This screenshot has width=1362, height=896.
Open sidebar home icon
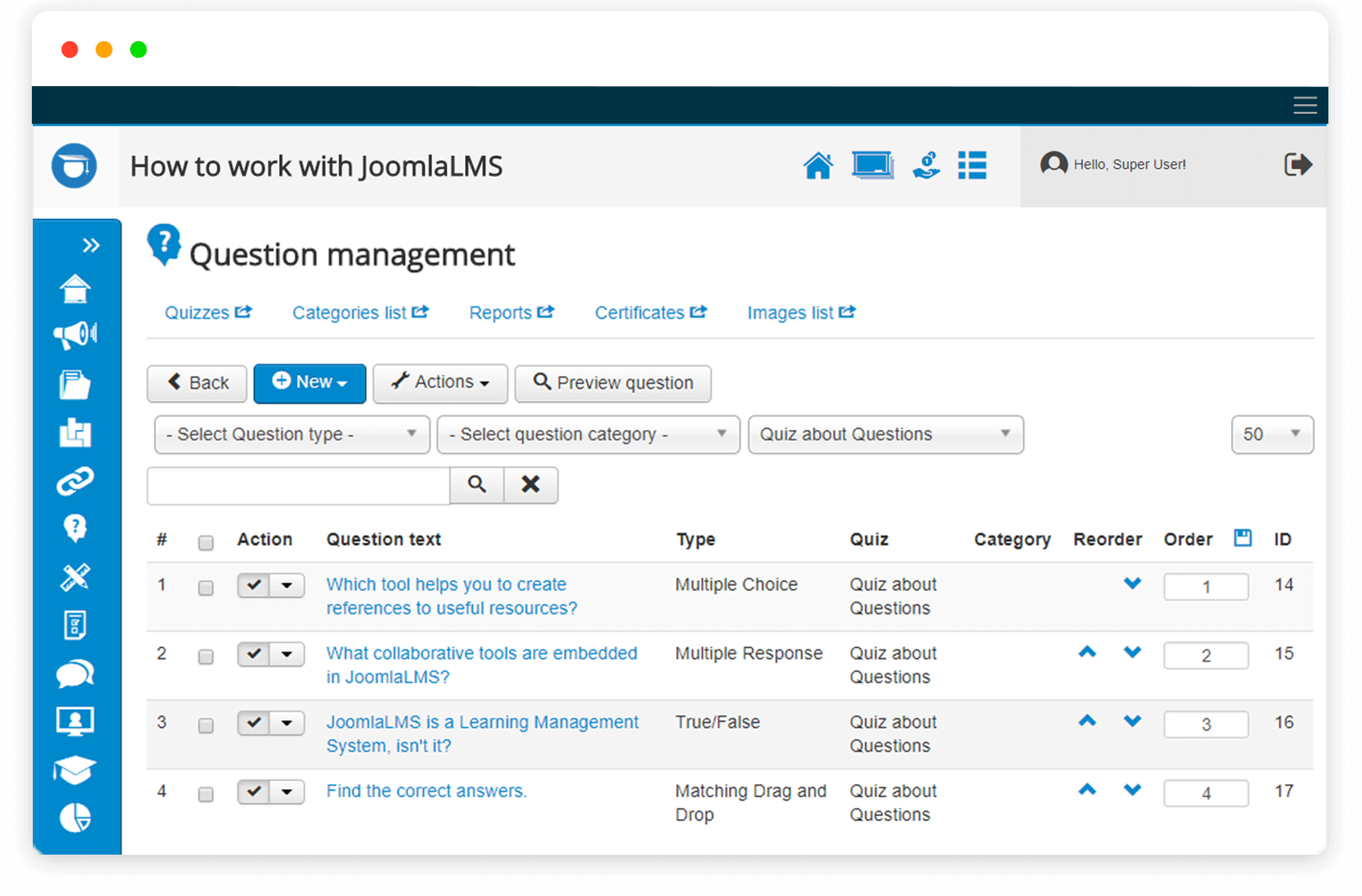tap(75, 289)
